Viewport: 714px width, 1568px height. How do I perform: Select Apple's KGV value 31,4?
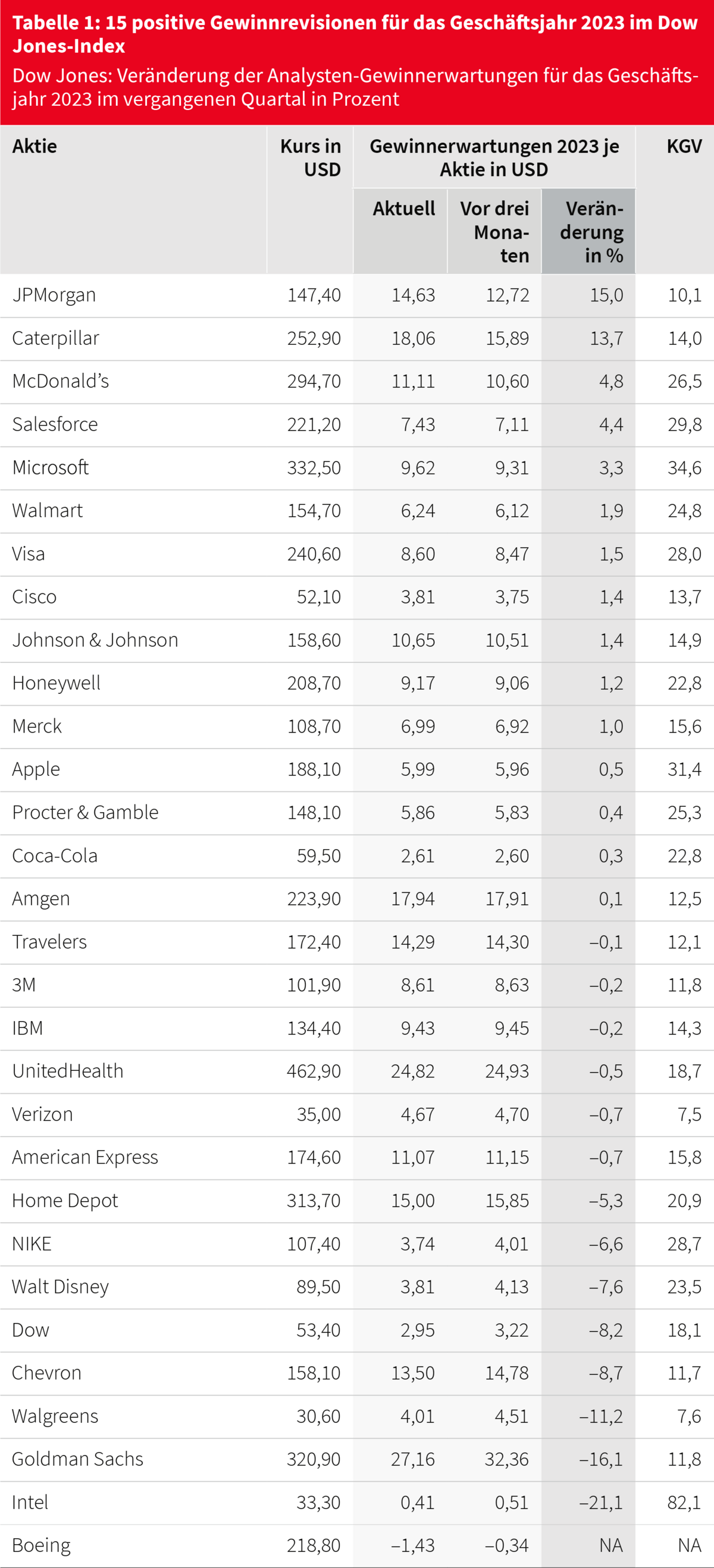tap(684, 769)
